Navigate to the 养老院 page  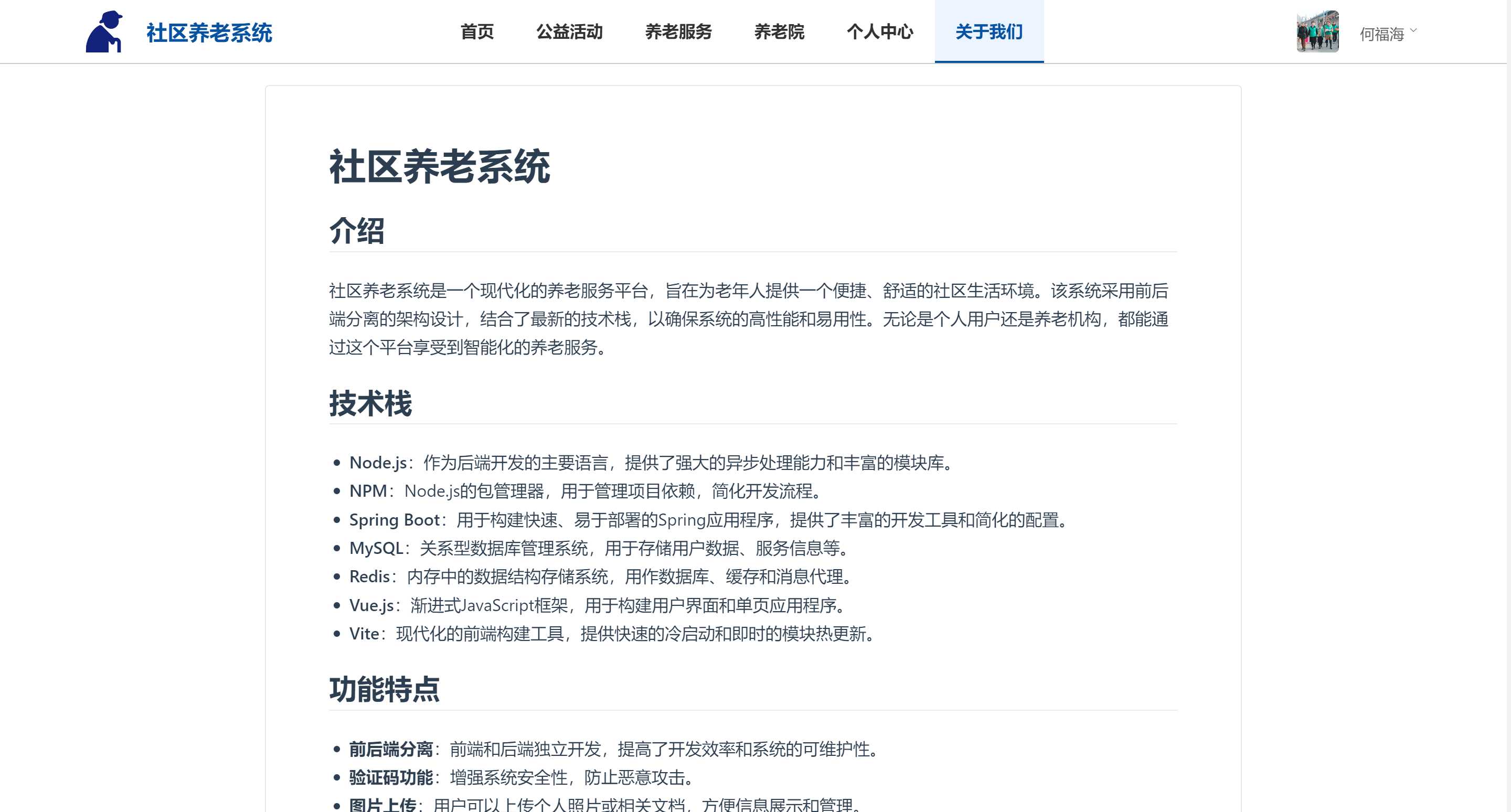point(779,31)
